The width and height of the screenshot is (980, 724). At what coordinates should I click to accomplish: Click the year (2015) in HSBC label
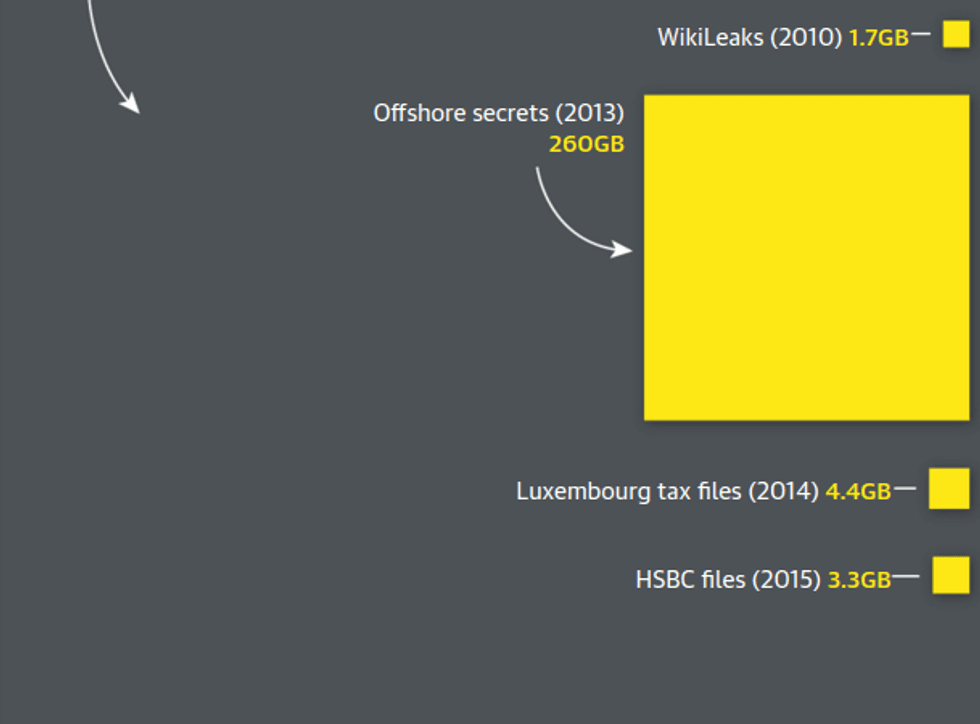786,580
